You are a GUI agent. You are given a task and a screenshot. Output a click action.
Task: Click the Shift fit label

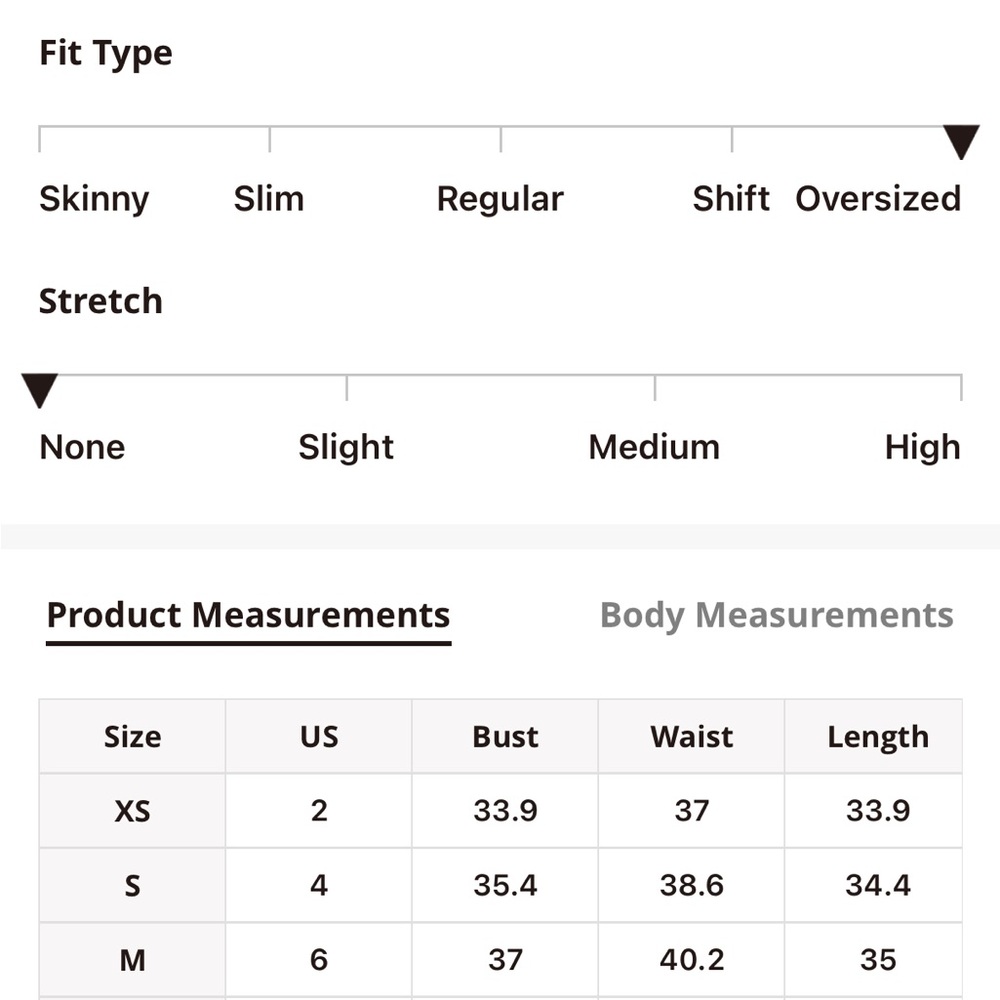point(731,198)
